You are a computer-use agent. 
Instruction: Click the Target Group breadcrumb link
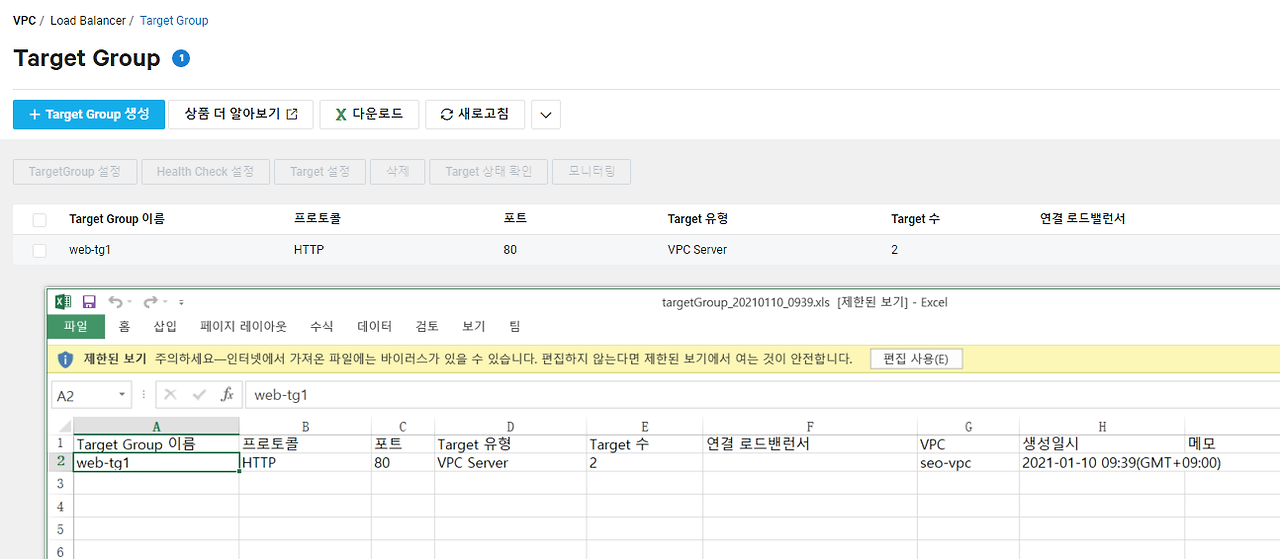174,20
